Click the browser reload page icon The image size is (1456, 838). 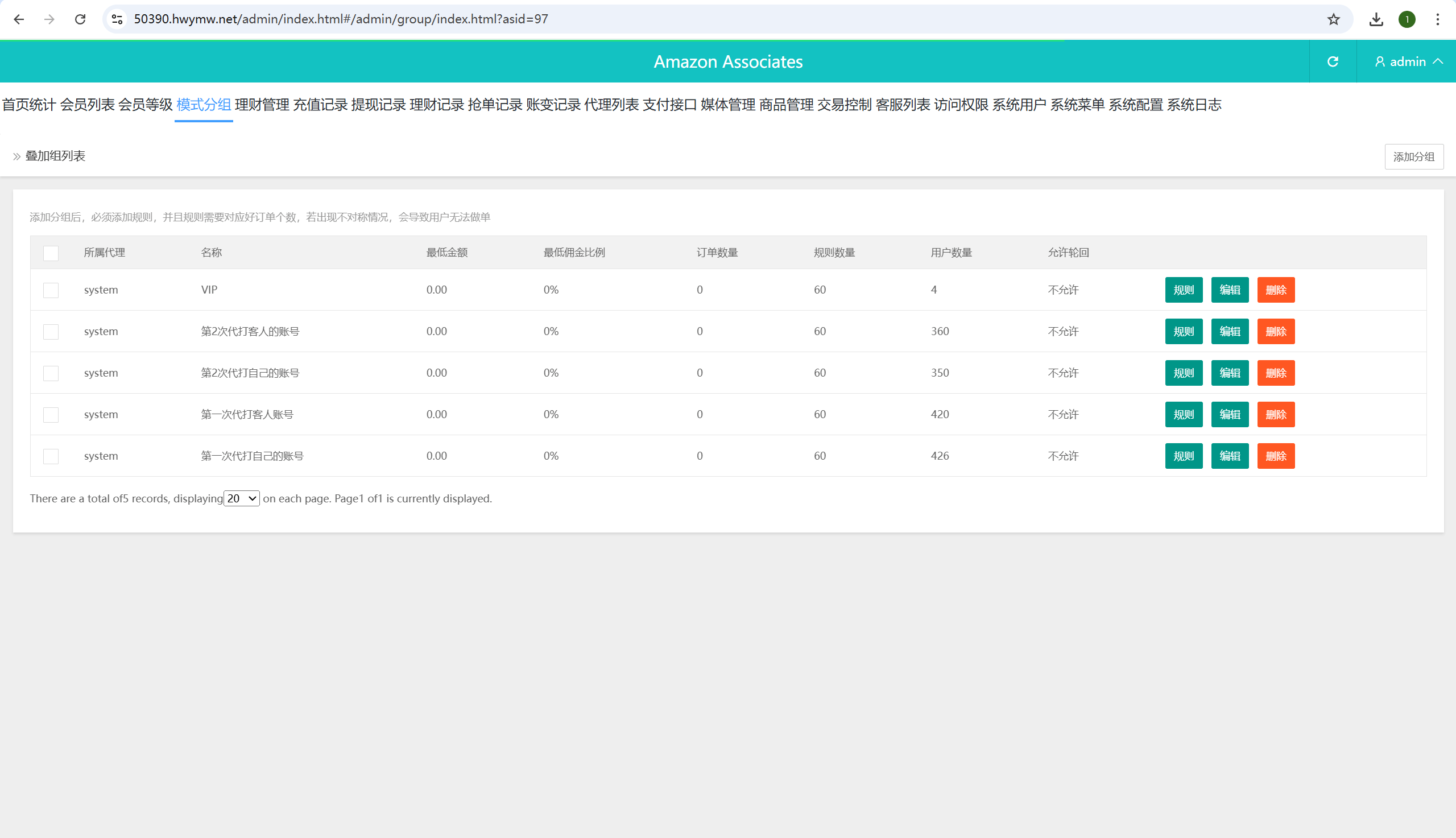pyautogui.click(x=80, y=19)
